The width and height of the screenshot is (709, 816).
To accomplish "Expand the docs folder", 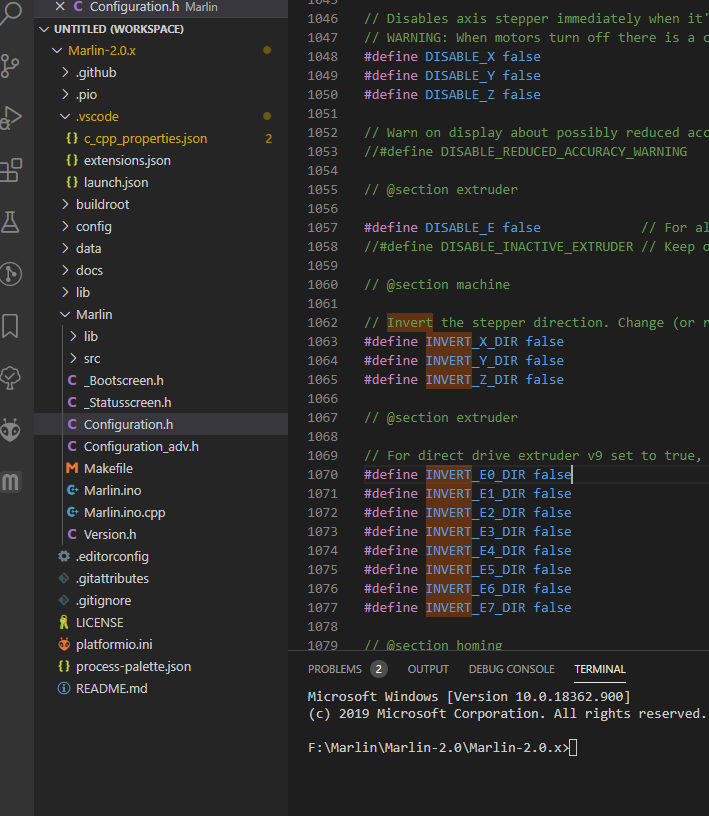I will tap(65, 270).
